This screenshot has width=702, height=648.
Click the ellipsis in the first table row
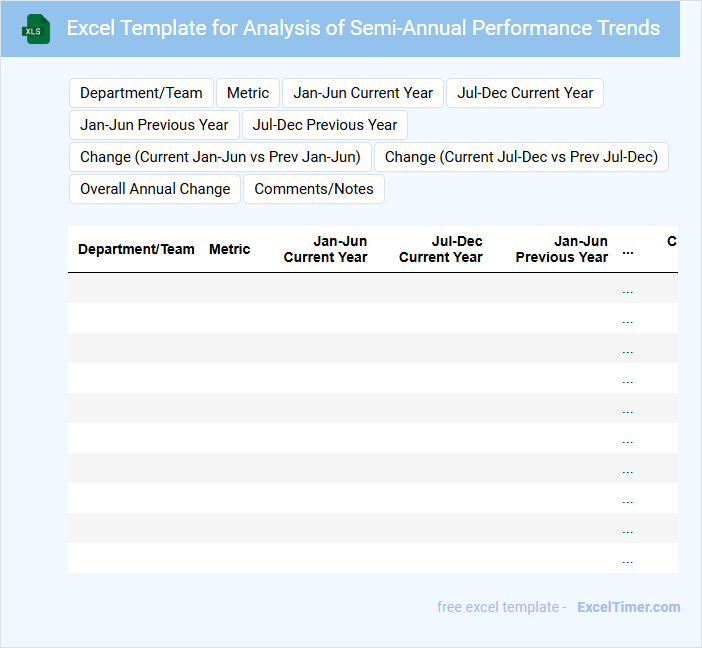coord(628,289)
